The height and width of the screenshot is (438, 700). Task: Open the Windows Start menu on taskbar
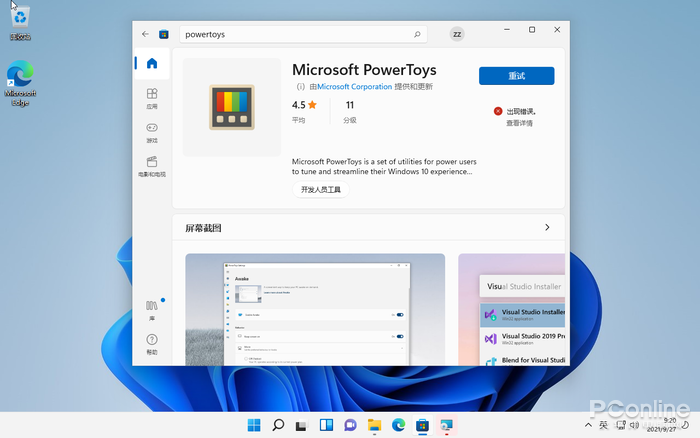pyautogui.click(x=255, y=425)
